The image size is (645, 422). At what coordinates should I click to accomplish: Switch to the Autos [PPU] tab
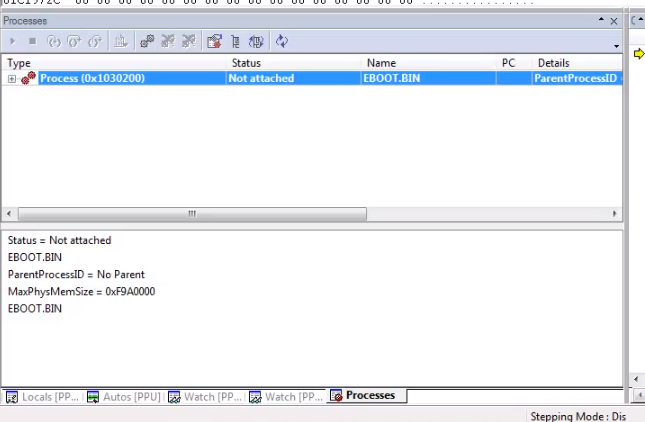pyautogui.click(x=124, y=397)
